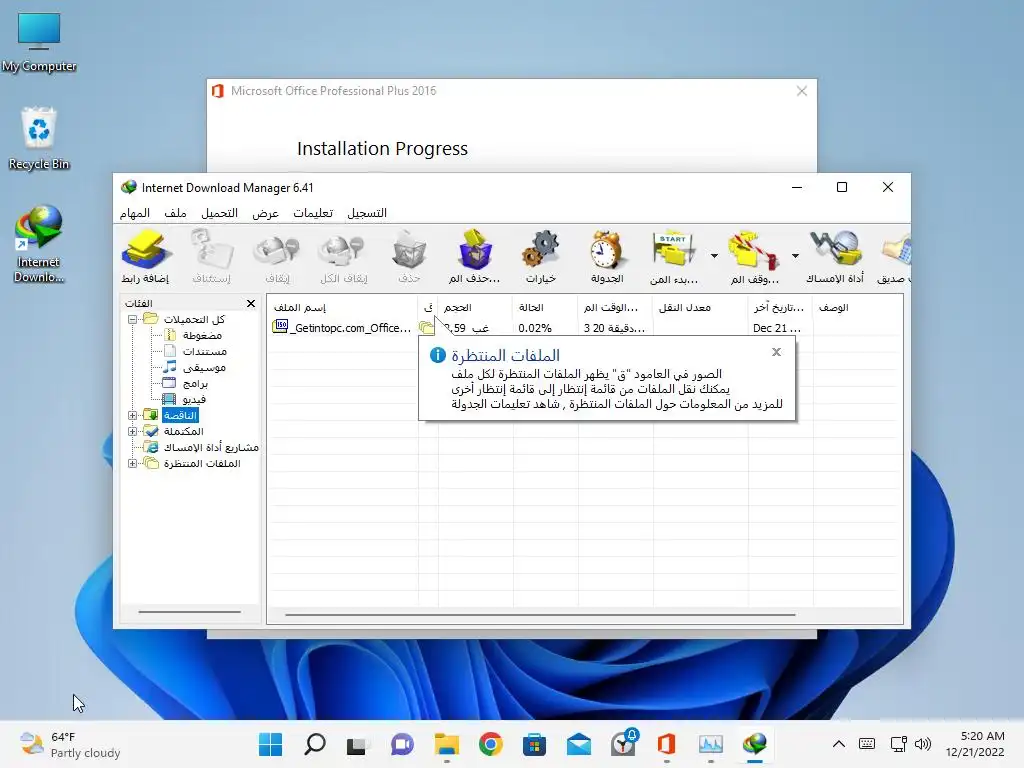Open Start Queue dropdown arrow

click(x=714, y=256)
